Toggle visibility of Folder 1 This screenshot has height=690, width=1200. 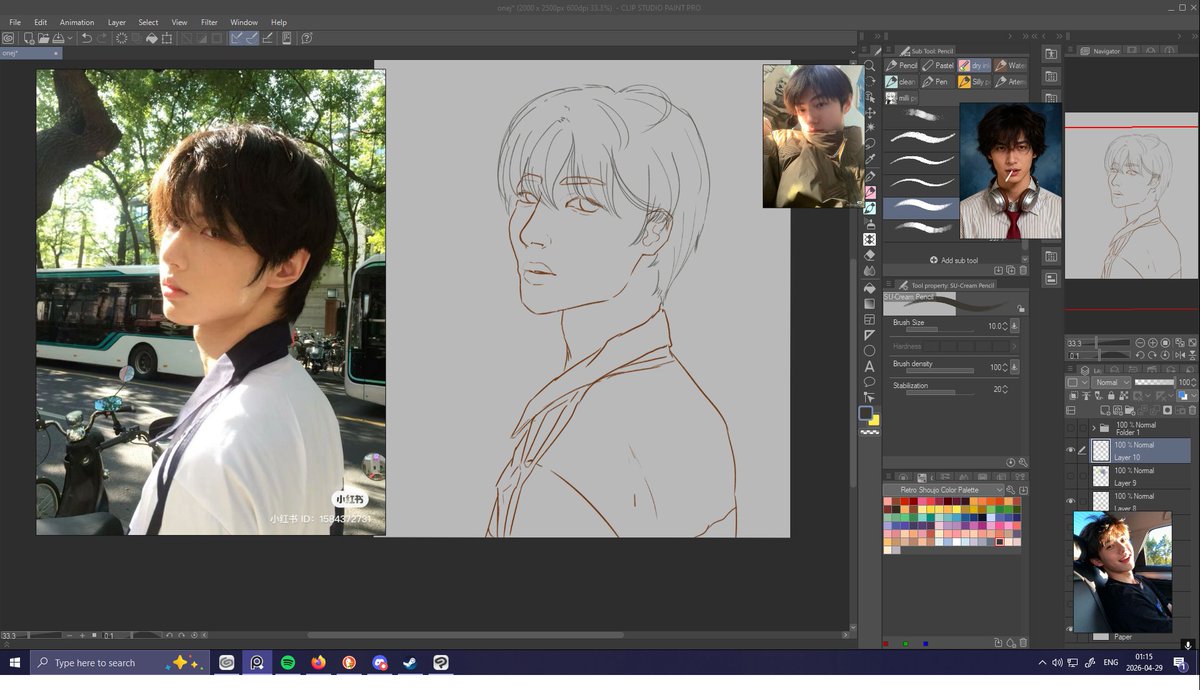(1070, 428)
